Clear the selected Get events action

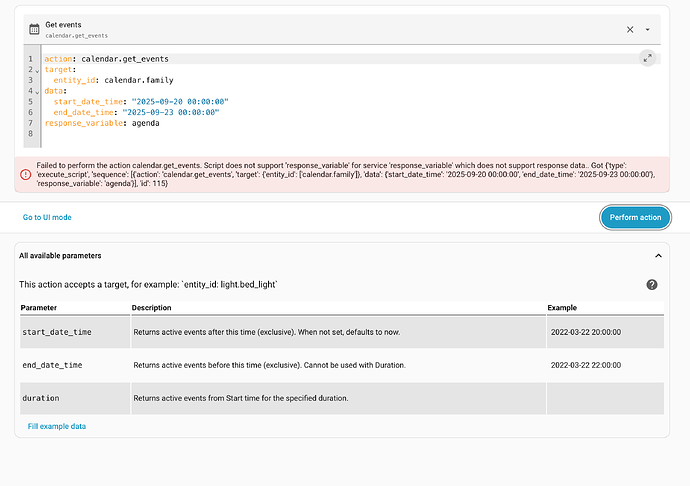[x=630, y=29]
